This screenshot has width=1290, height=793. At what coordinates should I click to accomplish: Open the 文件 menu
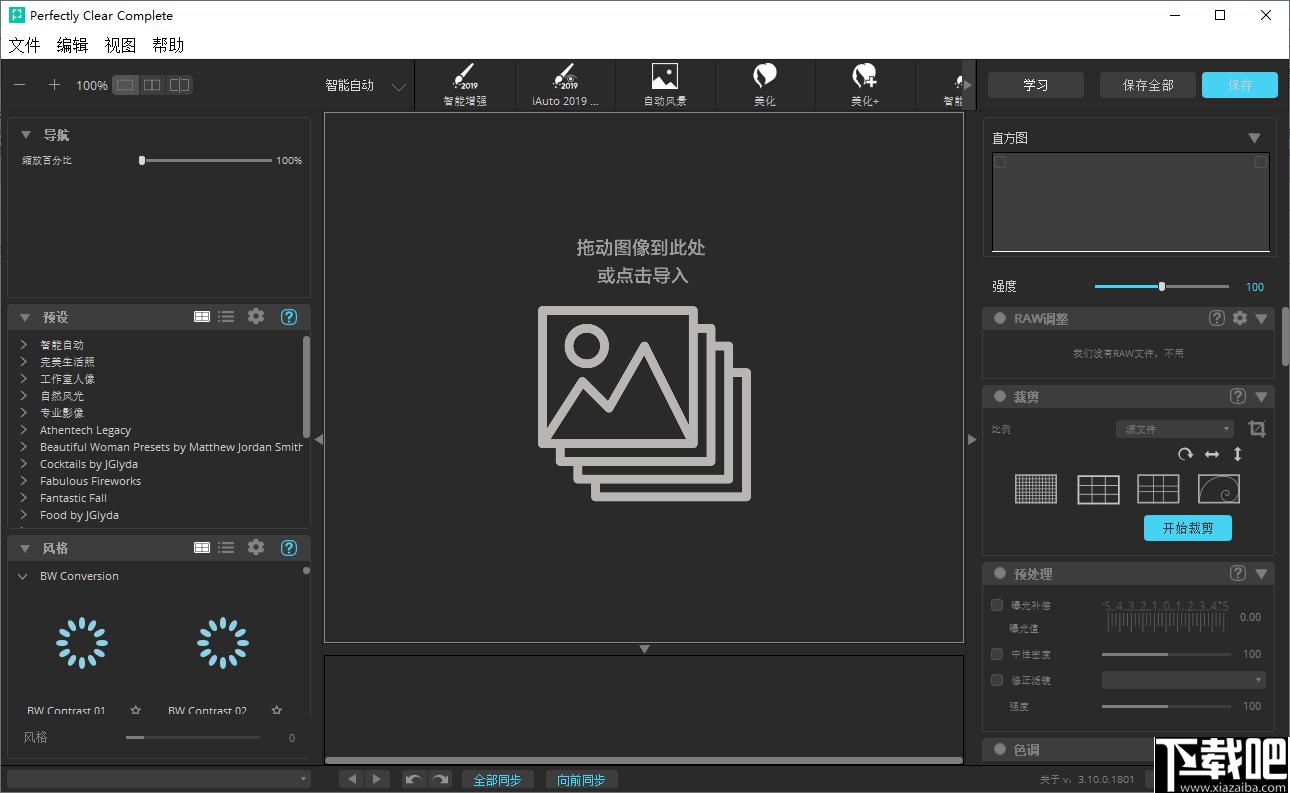click(x=24, y=45)
